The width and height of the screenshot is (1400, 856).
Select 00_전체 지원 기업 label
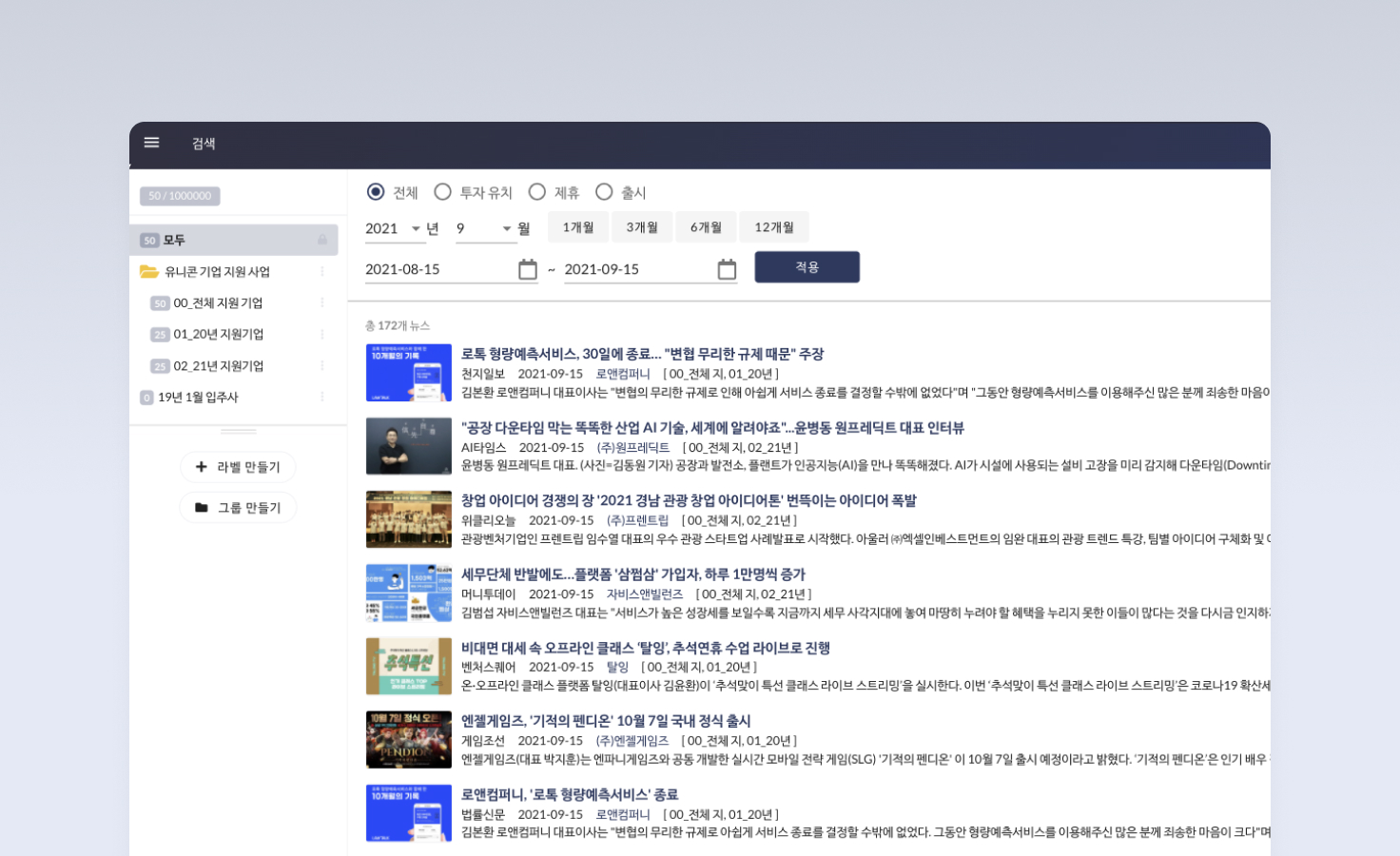[218, 303]
